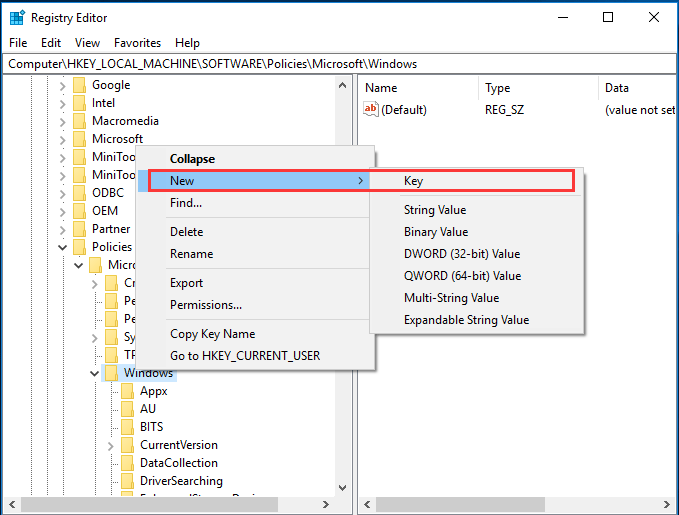The height and width of the screenshot is (515, 679).
Task: Click the BITS folder icon
Action: click(127, 427)
